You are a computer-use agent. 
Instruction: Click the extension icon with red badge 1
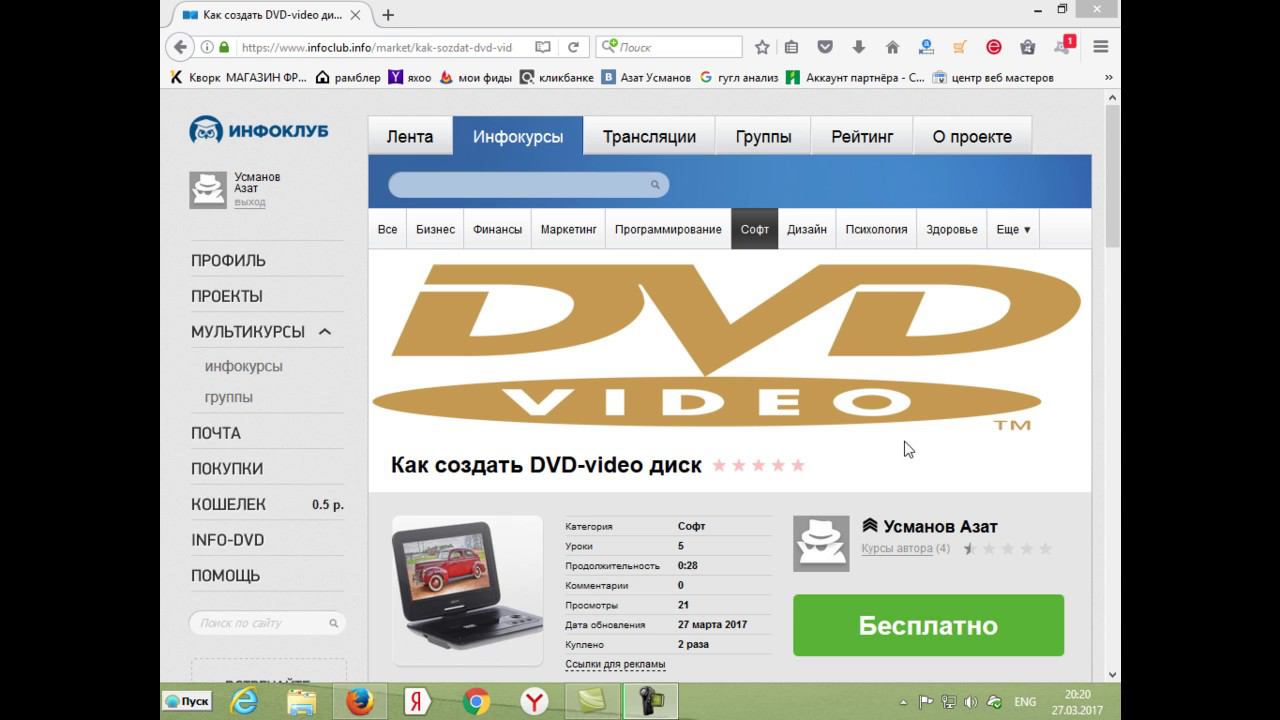tap(1063, 46)
